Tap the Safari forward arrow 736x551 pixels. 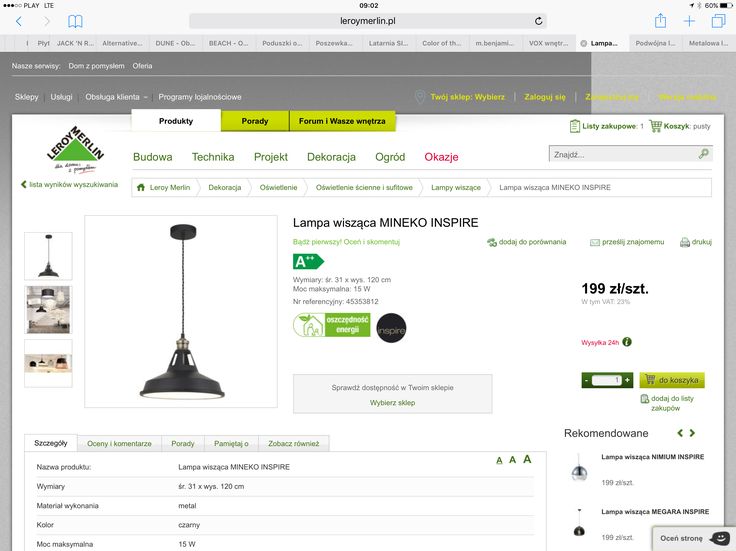[46, 21]
